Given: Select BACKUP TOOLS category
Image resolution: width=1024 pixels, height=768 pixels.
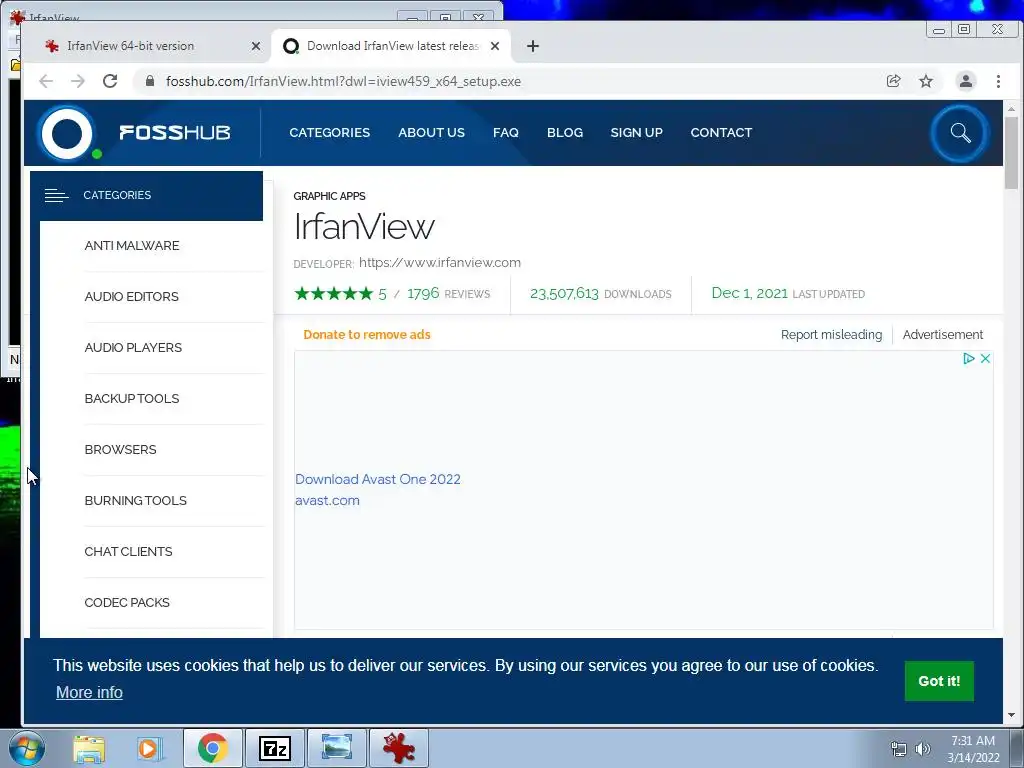Looking at the screenshot, I should click(x=132, y=398).
